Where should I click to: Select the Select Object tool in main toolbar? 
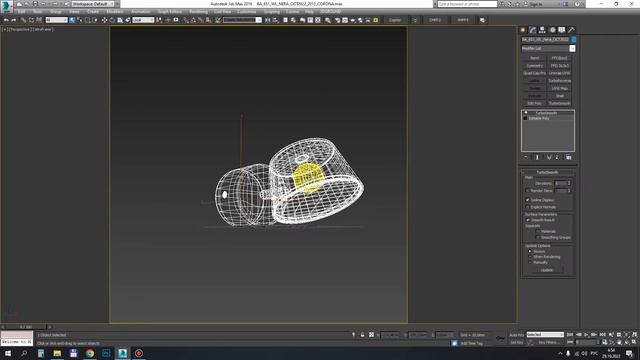click(72, 20)
